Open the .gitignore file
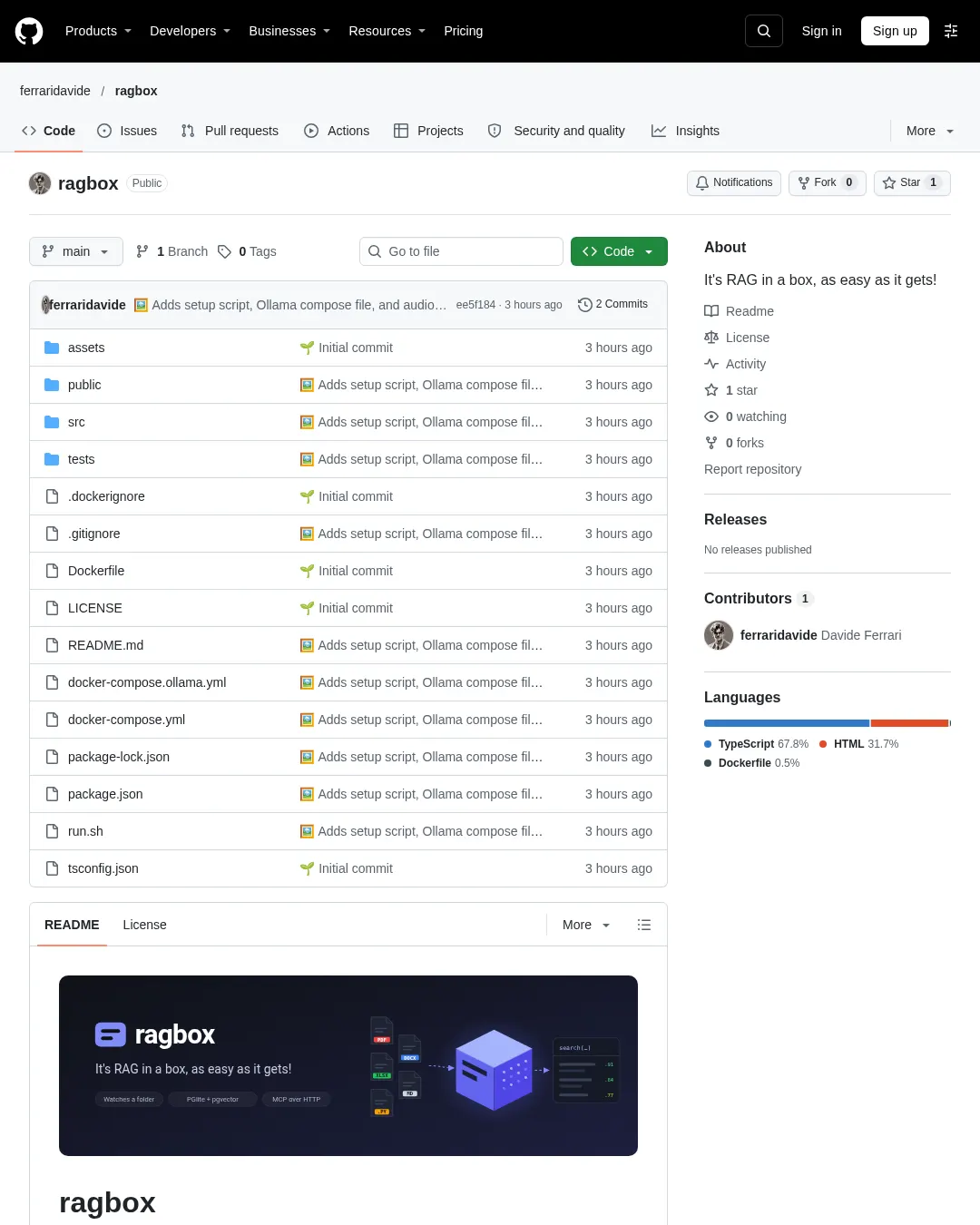Viewport: 980px width, 1225px height. [x=93, y=534]
